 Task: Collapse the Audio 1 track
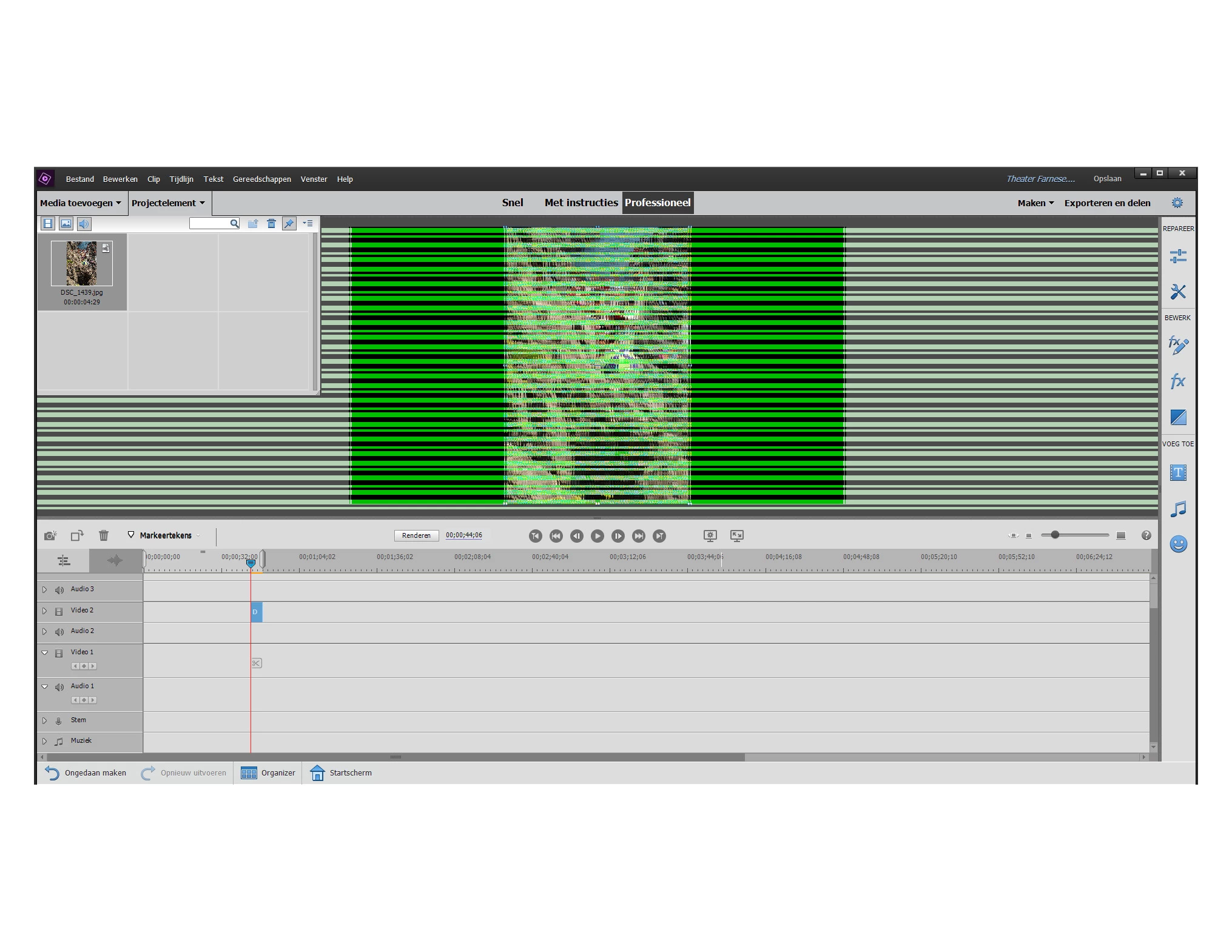point(44,686)
